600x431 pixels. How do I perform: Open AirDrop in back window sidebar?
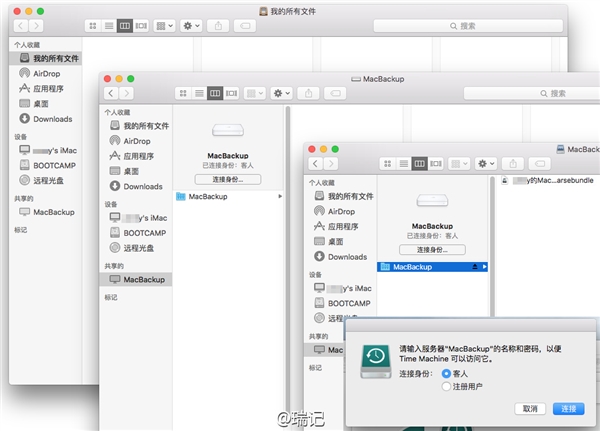tap(46, 73)
